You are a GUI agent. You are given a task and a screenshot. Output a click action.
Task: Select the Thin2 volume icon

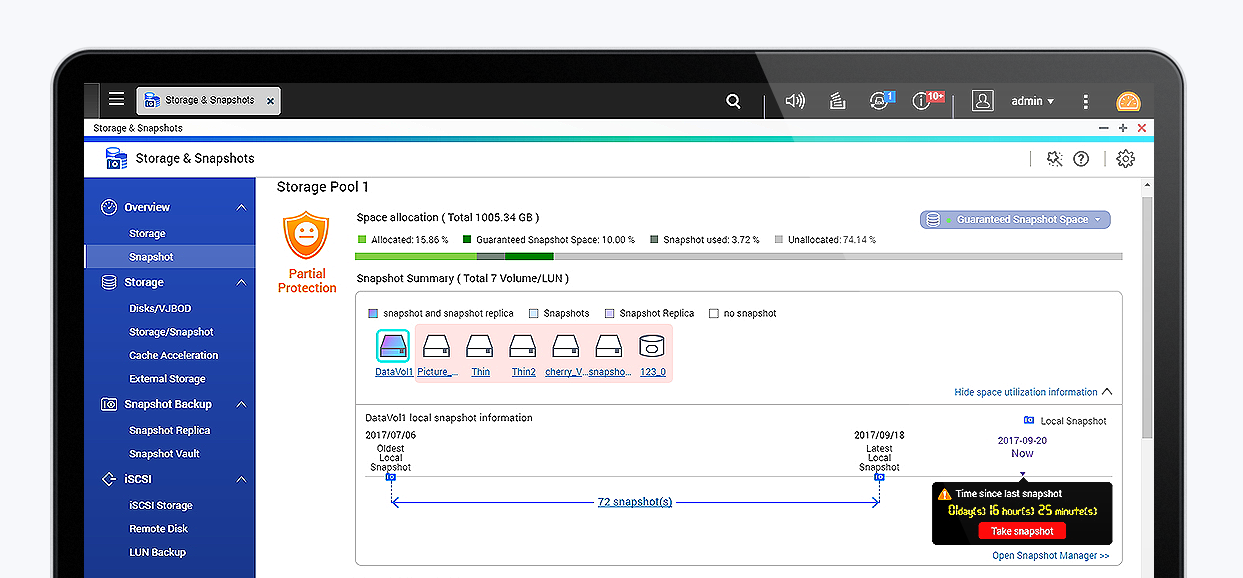click(x=523, y=346)
